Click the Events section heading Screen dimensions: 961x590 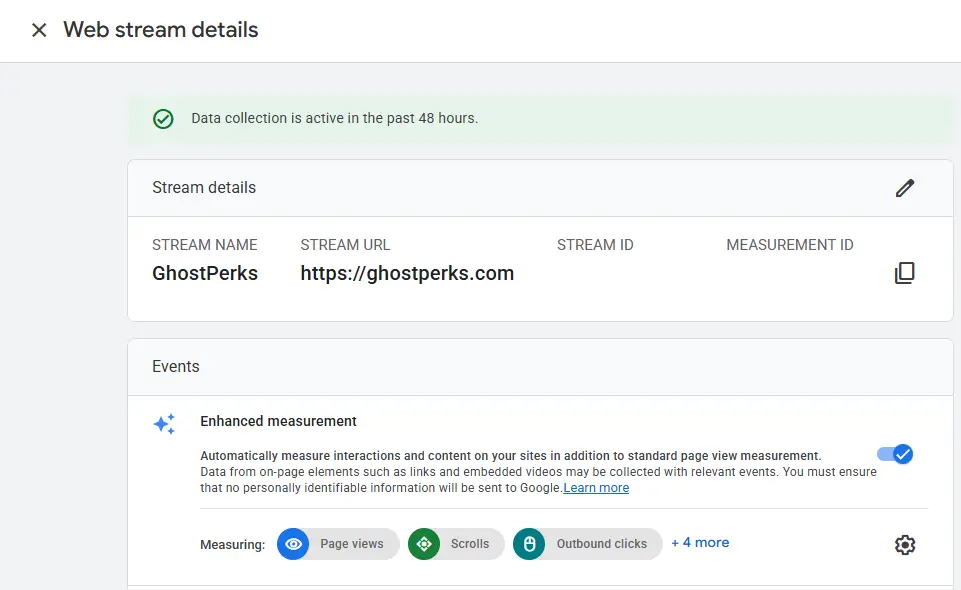coord(176,366)
